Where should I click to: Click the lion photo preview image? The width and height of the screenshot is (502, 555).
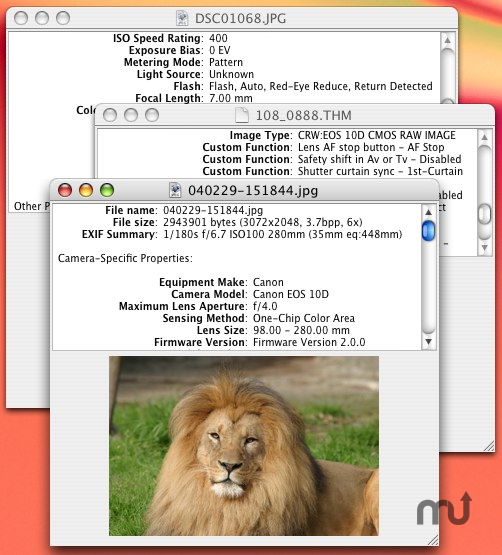point(244,446)
